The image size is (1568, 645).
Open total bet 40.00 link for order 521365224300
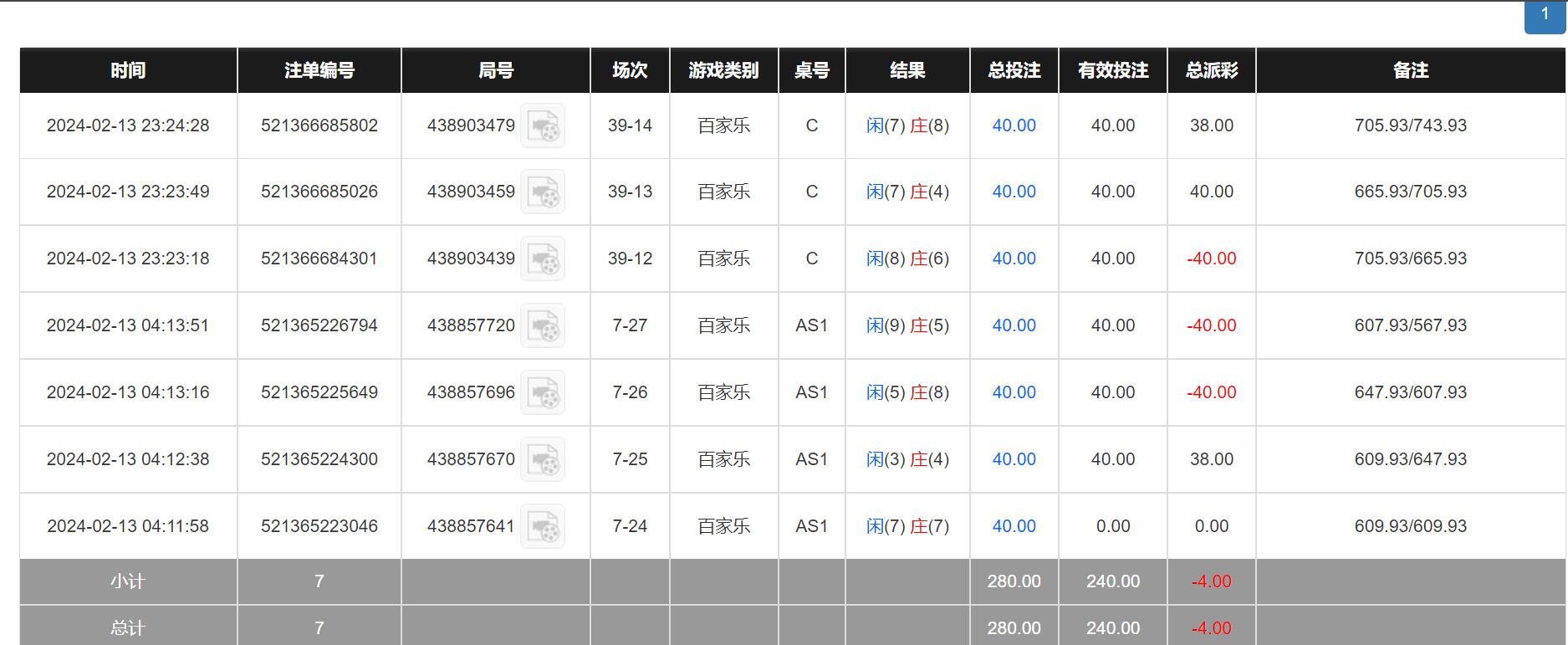[x=1014, y=459]
